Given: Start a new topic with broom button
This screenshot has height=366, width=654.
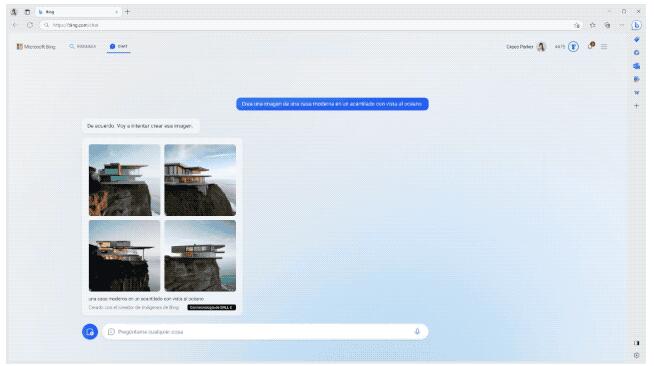Looking at the screenshot, I should pos(90,332).
